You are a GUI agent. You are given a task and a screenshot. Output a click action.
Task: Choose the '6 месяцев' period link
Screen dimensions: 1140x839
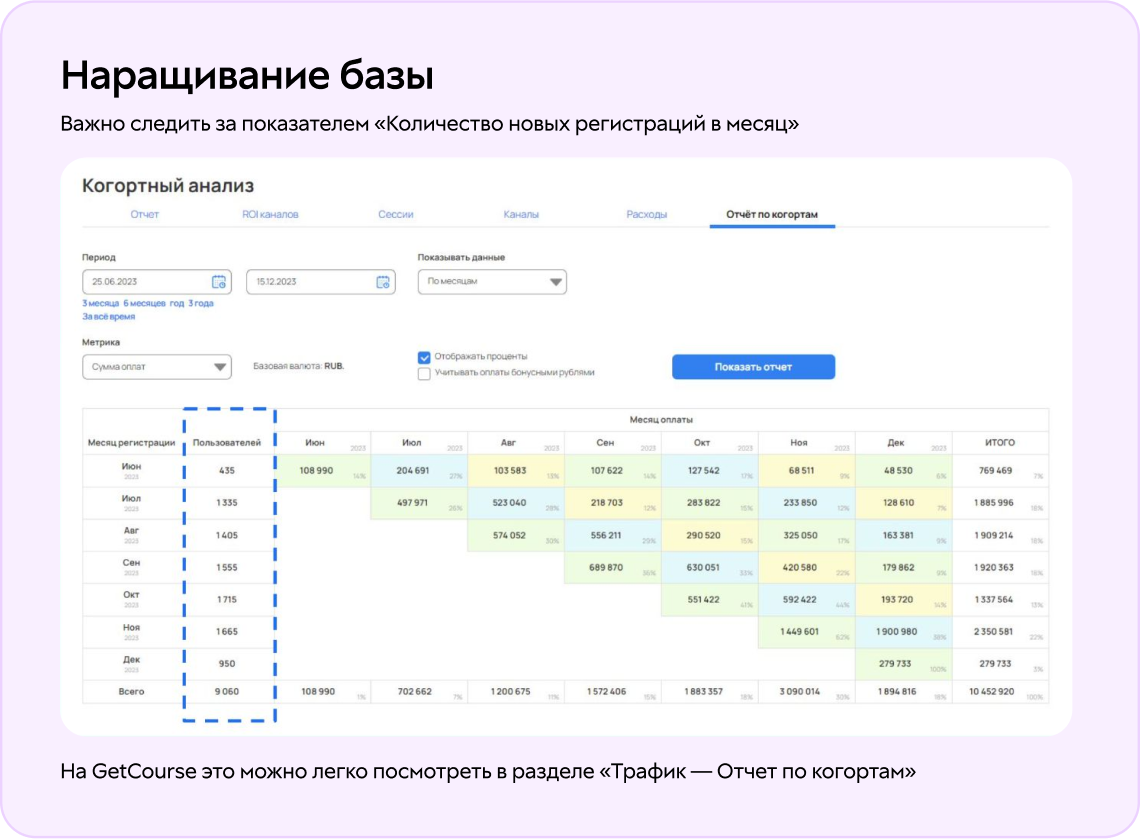click(145, 303)
